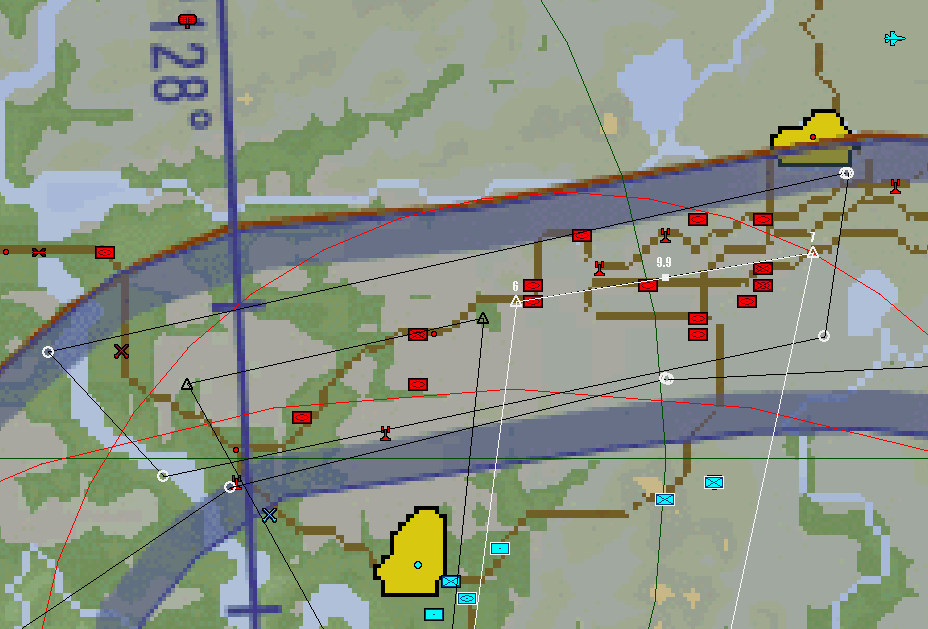Click the white waypoint 7 triangle
This screenshot has height=629, width=928.
tap(813, 253)
